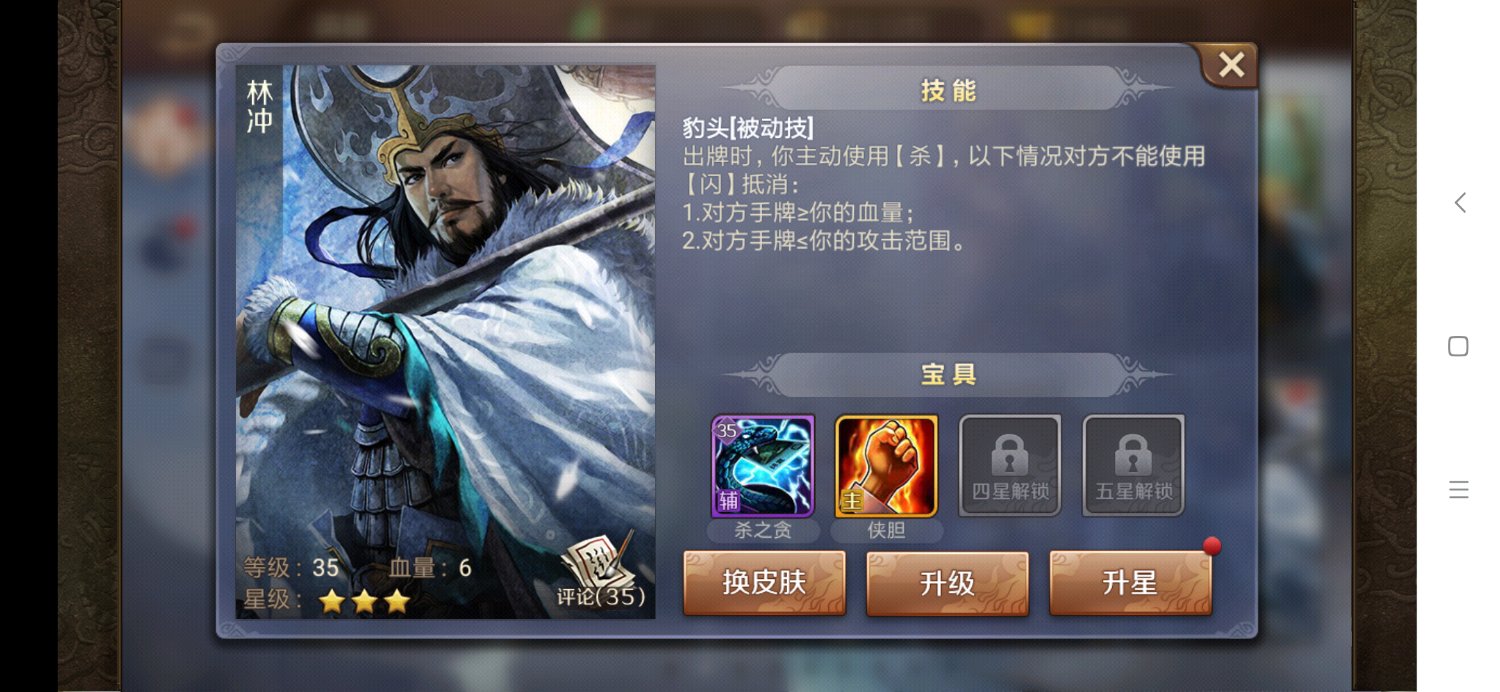Tap the Android home square button
The image size is (1500, 692).
(x=1458, y=346)
